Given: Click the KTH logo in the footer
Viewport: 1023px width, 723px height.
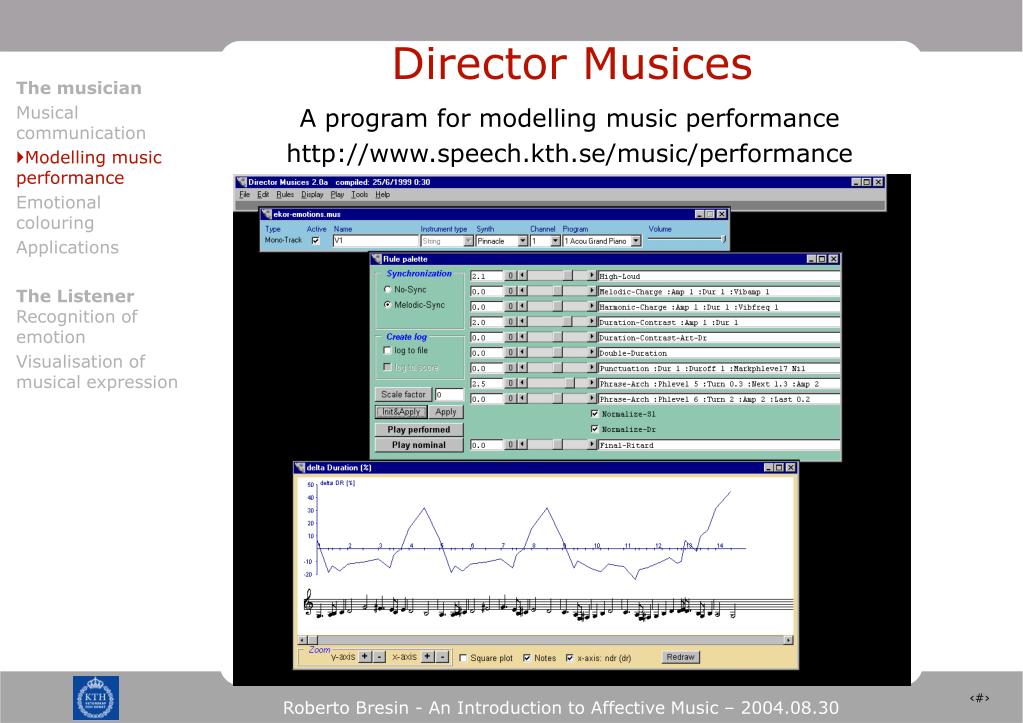Looking at the screenshot, I should click(x=96, y=698).
